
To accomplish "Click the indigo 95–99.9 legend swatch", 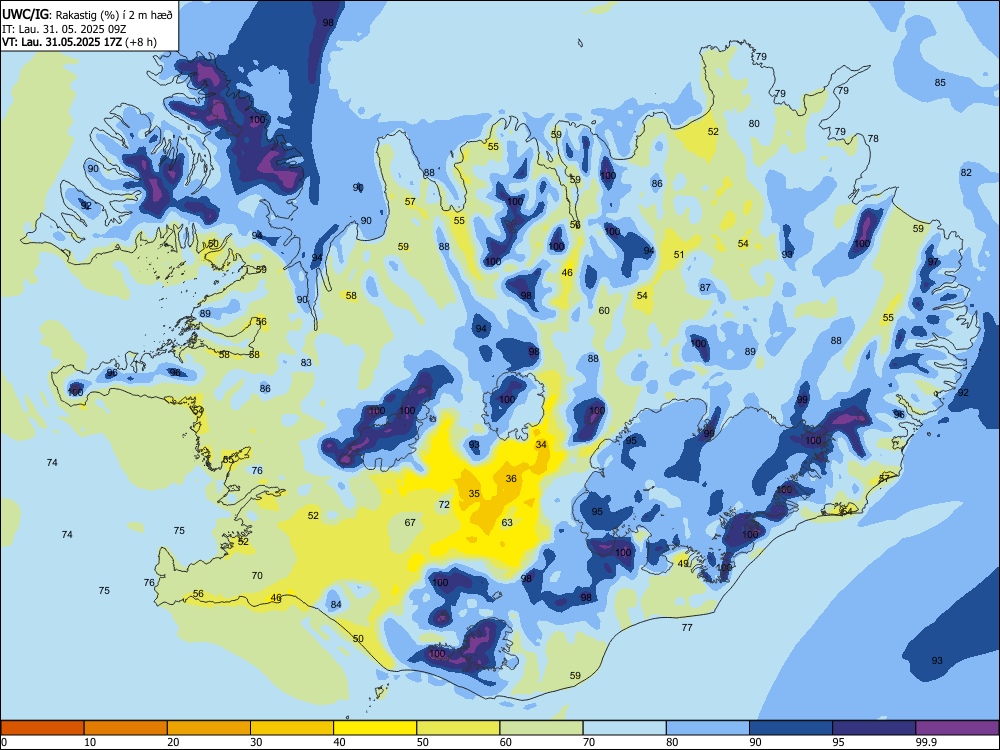I will pos(874,728).
